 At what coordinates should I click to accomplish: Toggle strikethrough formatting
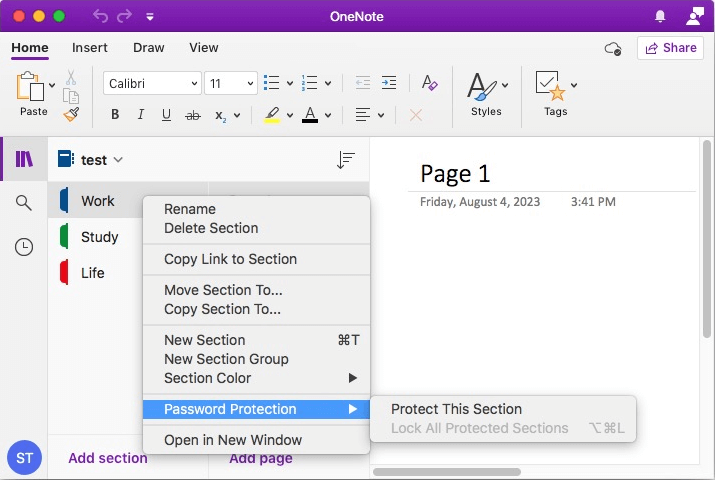coord(193,116)
